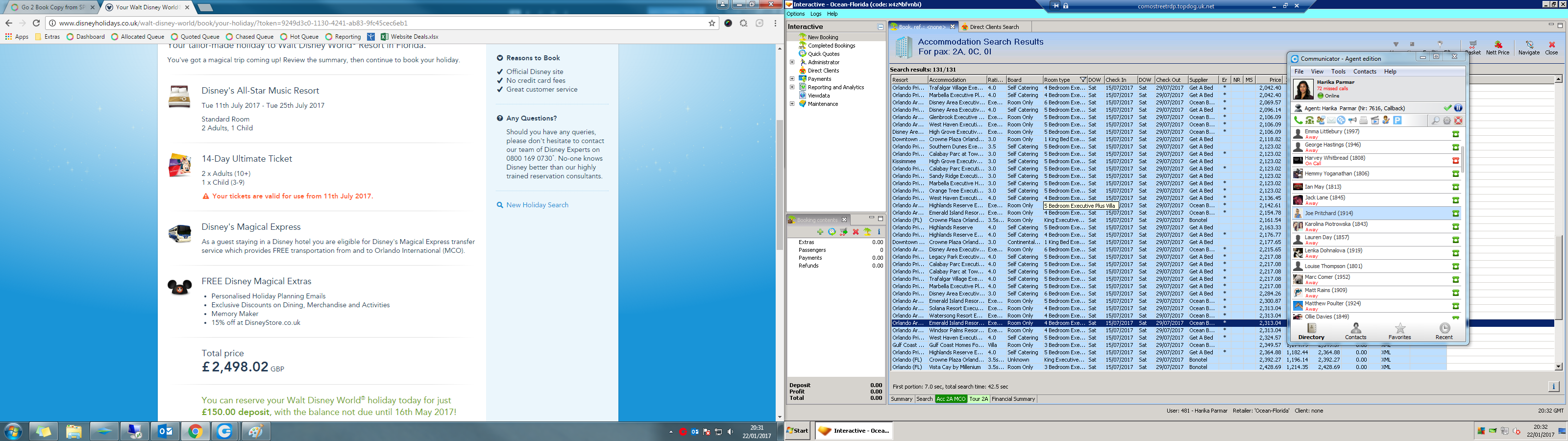The image size is (1568, 441).
Task: Click the video clapperboard icon in Communicator toolbar
Action: coord(1375,121)
